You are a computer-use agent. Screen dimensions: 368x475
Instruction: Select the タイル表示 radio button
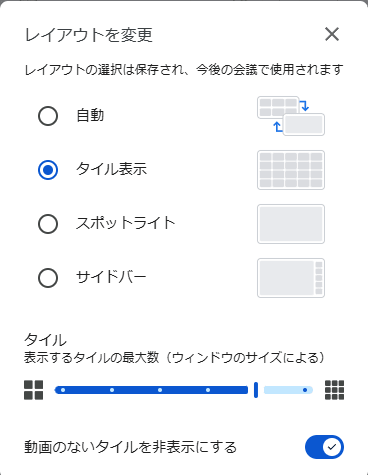(48, 170)
